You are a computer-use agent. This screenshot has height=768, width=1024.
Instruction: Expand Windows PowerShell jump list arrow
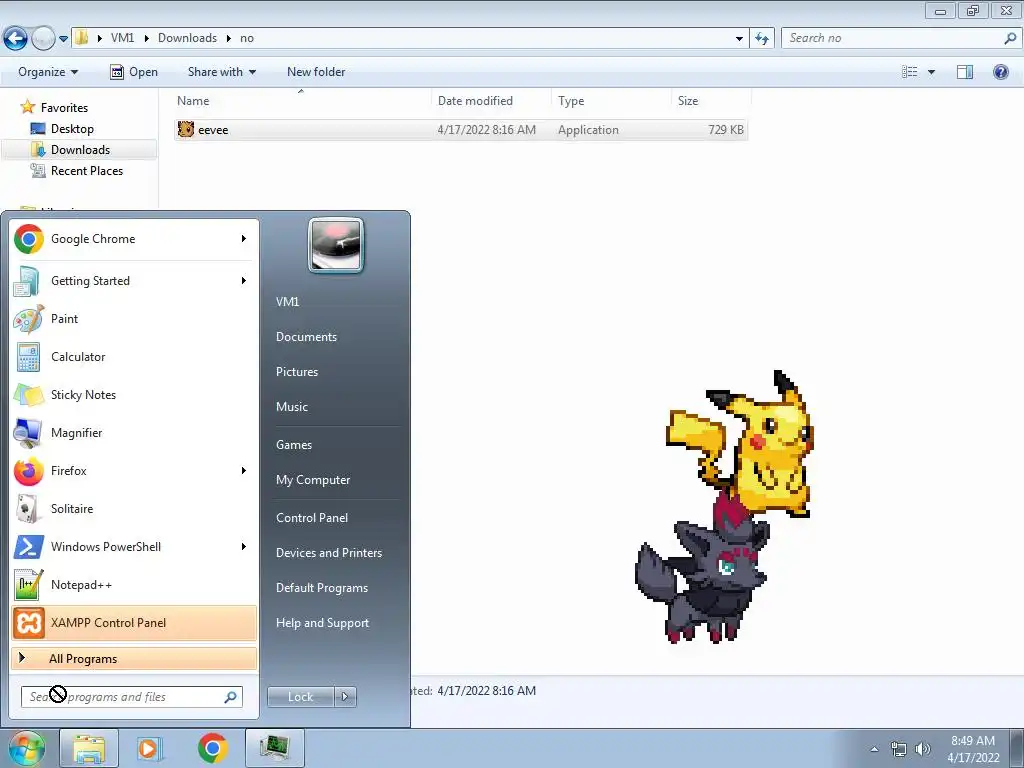[244, 547]
